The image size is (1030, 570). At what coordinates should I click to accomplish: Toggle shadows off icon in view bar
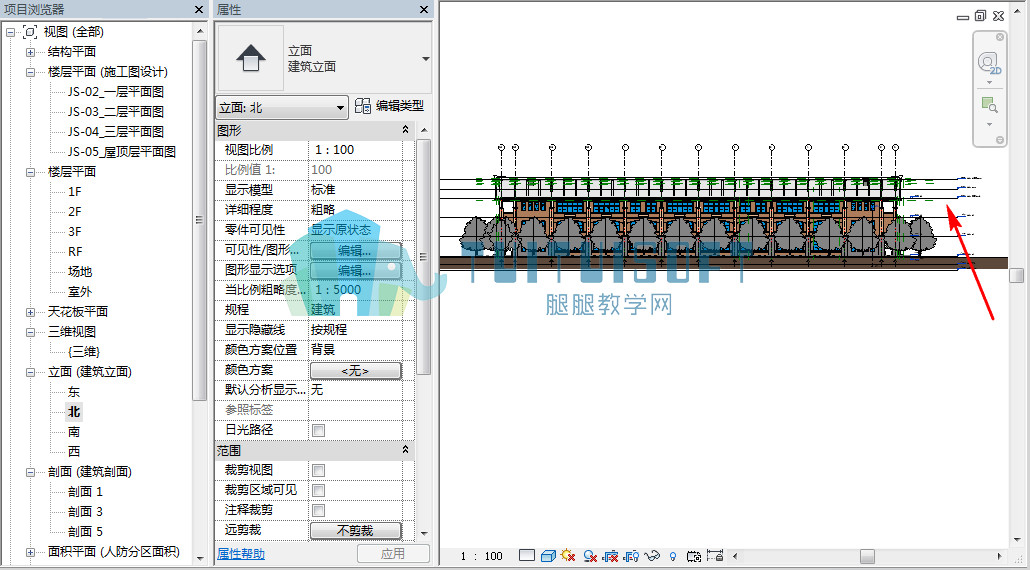pyautogui.click(x=589, y=556)
